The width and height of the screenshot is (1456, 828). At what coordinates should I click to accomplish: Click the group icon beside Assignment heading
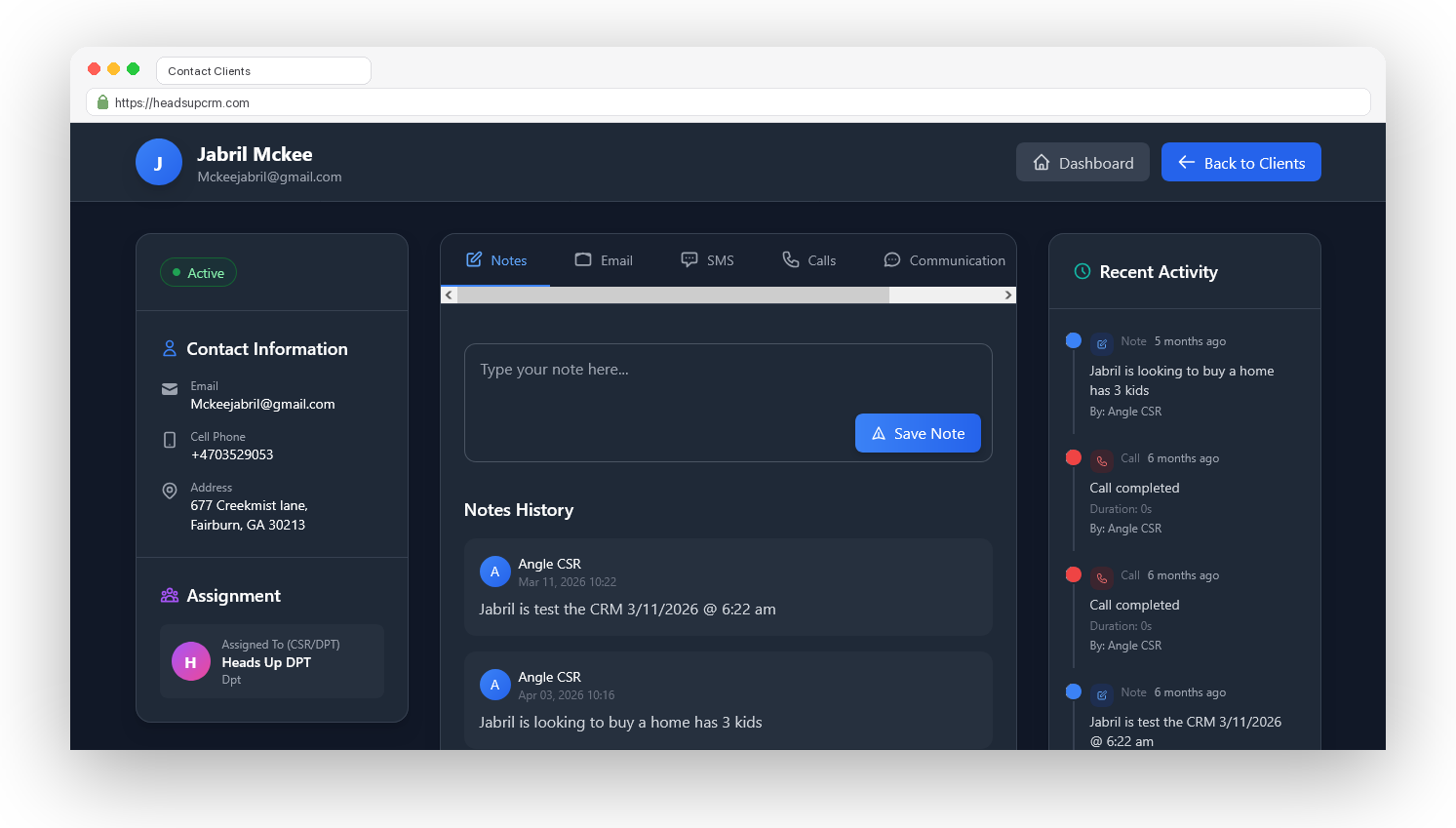(170, 595)
